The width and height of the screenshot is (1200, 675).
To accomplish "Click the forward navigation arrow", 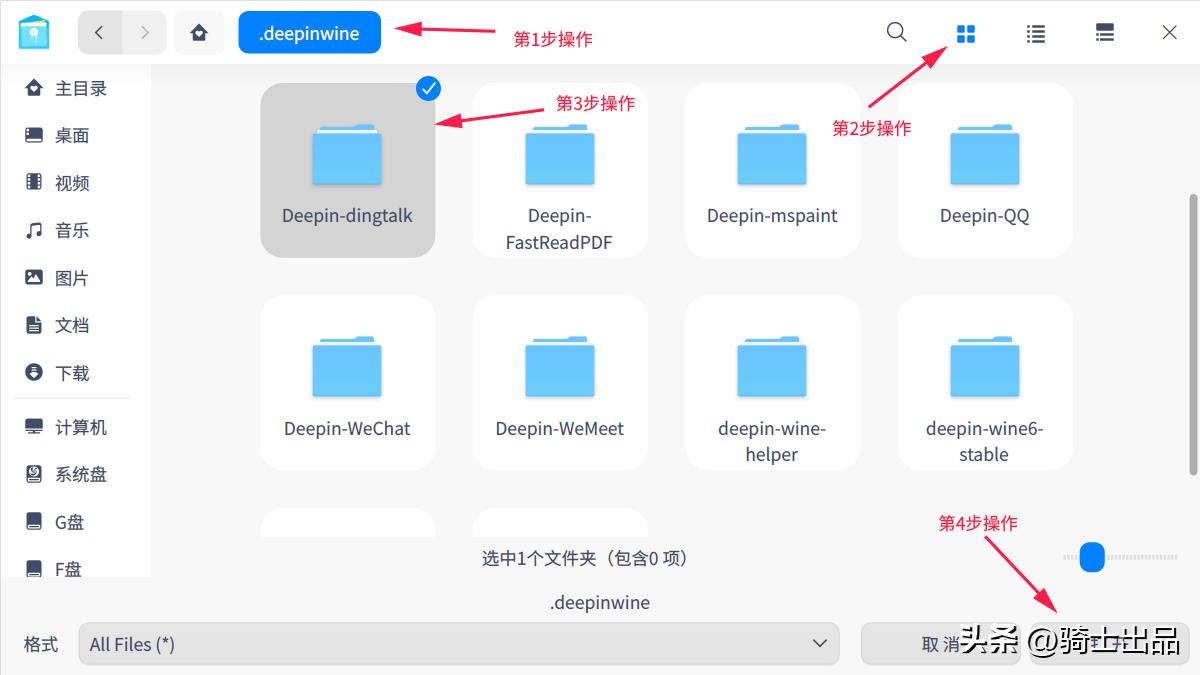I will (x=143, y=32).
